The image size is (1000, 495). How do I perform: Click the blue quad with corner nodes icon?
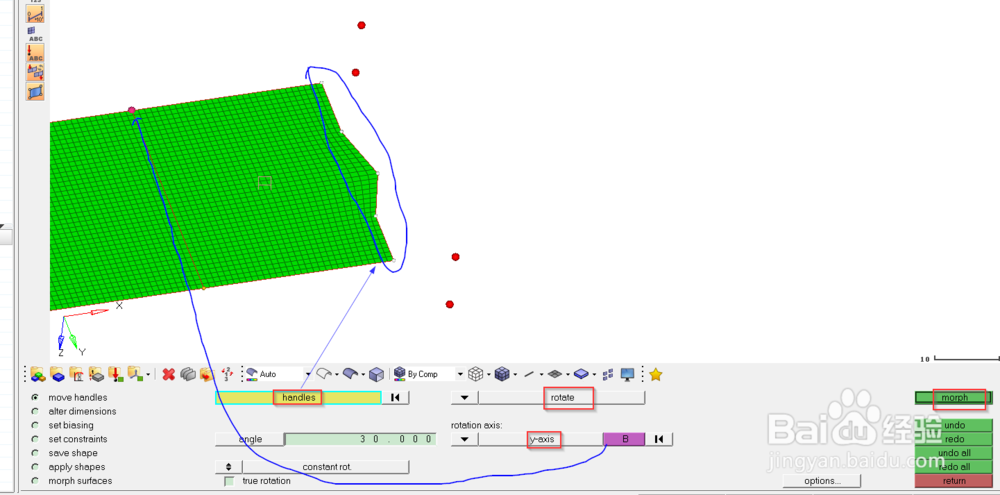(x=35, y=91)
